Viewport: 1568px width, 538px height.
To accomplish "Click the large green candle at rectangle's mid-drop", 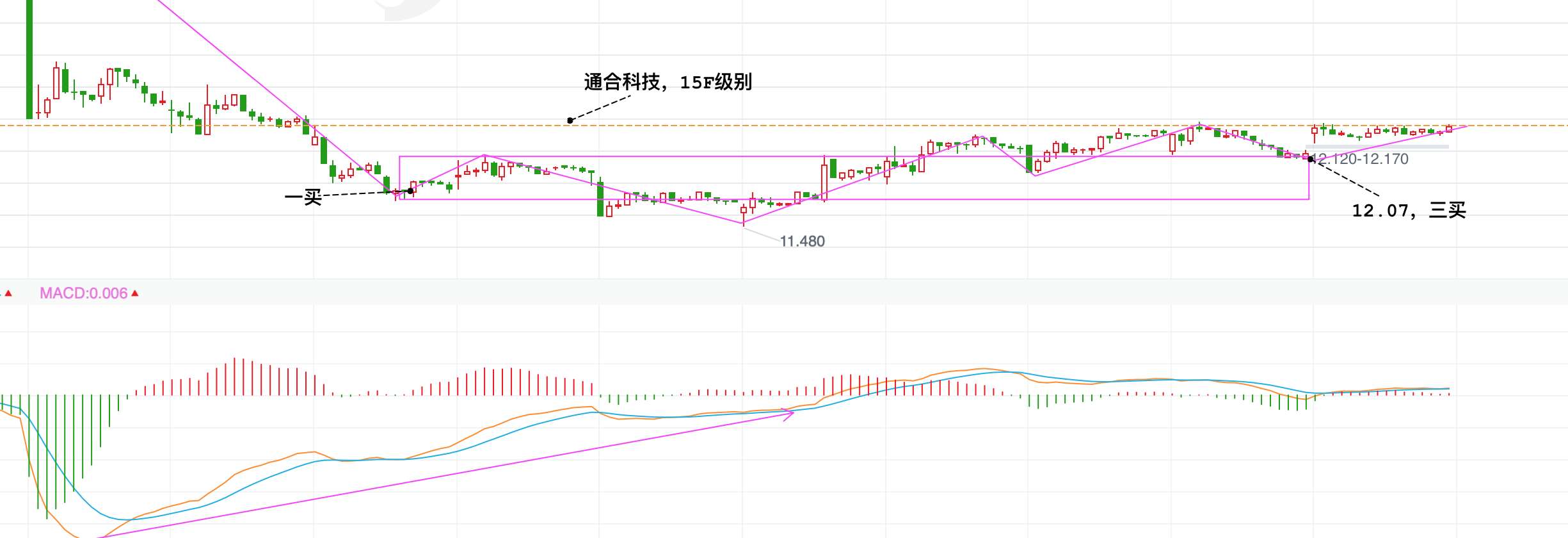I will [600, 196].
